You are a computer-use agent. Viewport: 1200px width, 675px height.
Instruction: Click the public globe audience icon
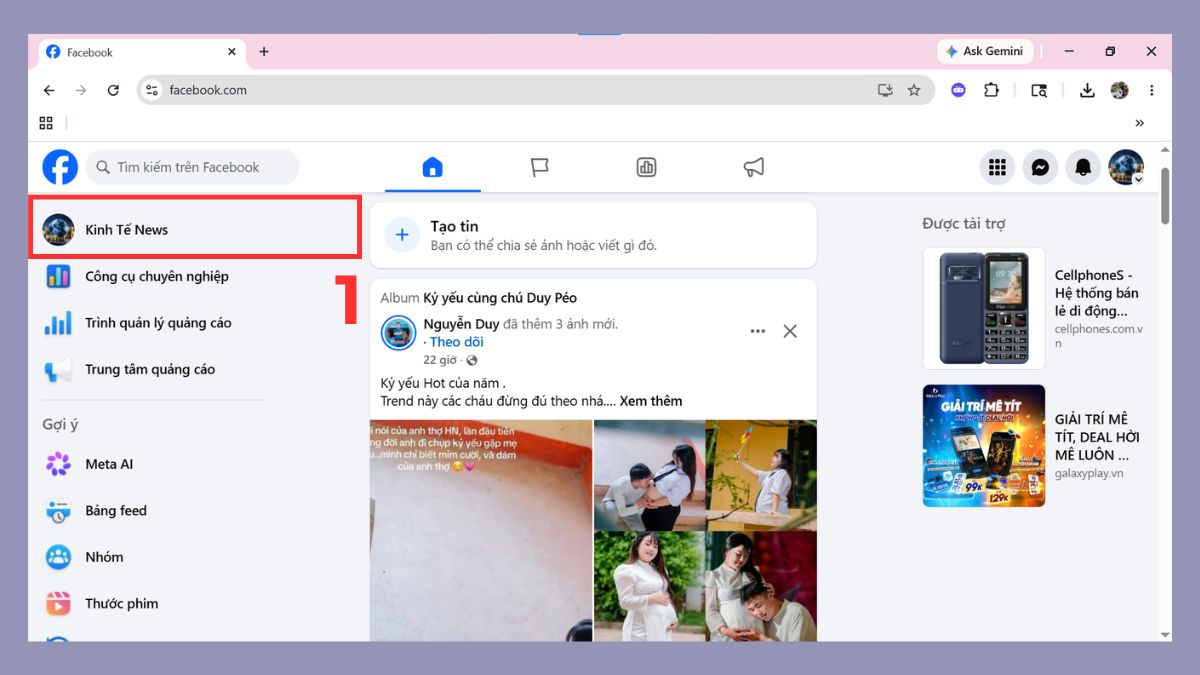[x=472, y=360]
